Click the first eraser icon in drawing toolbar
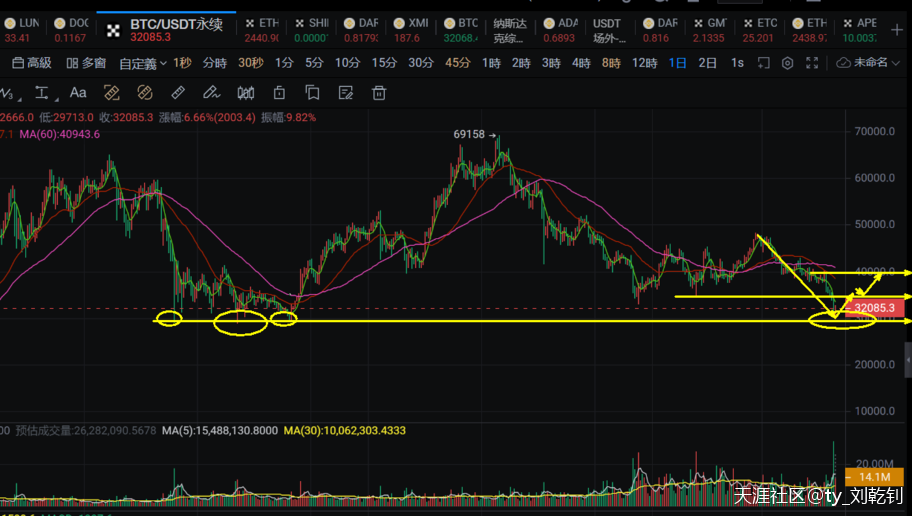The height and width of the screenshot is (516, 912). (x=111, y=93)
